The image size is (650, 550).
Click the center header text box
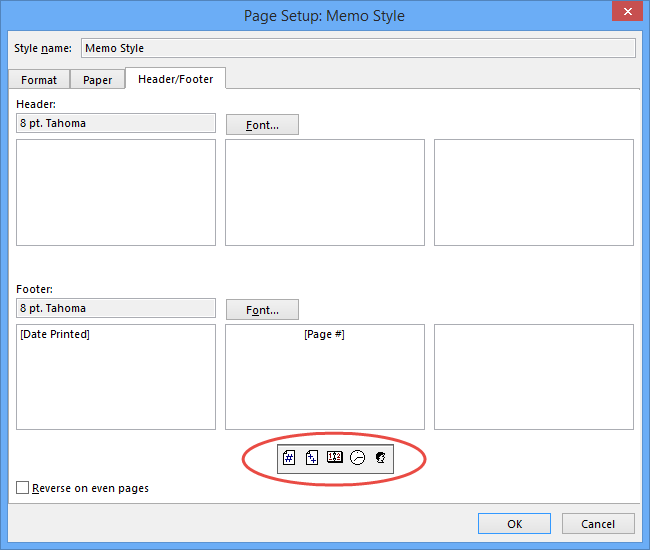pyautogui.click(x=325, y=192)
